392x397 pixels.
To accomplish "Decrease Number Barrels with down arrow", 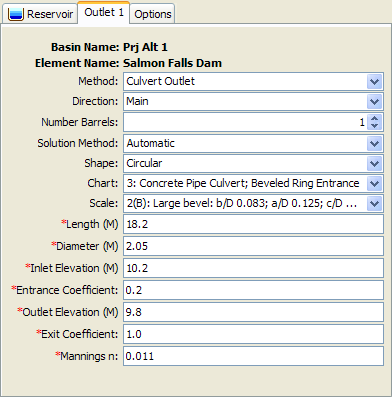I will point(374,126).
